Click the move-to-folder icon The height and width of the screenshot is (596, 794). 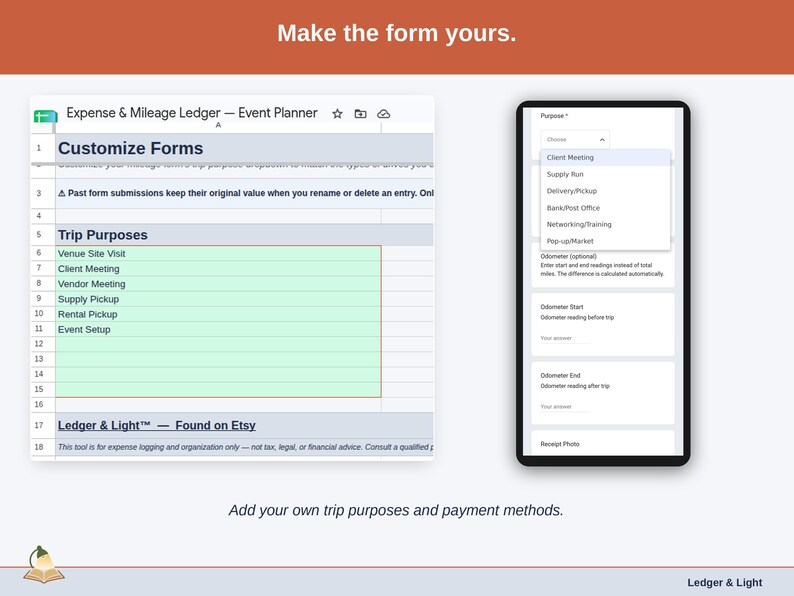(360, 114)
